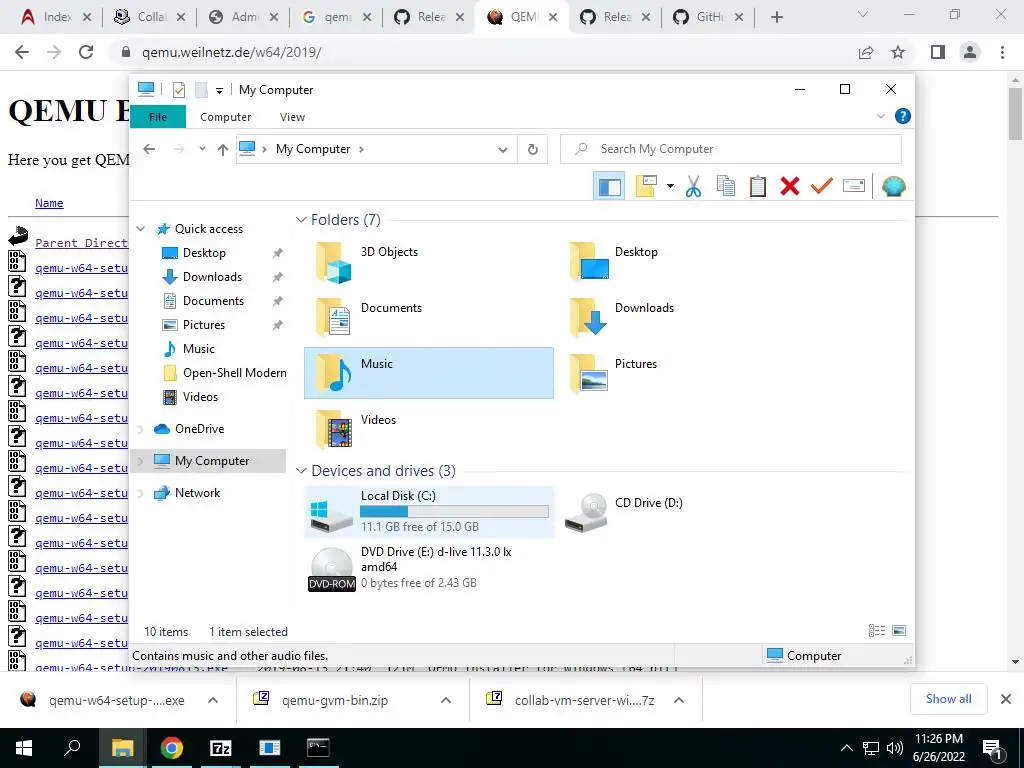Toggle the navigation pane toolbar button

click(x=609, y=187)
